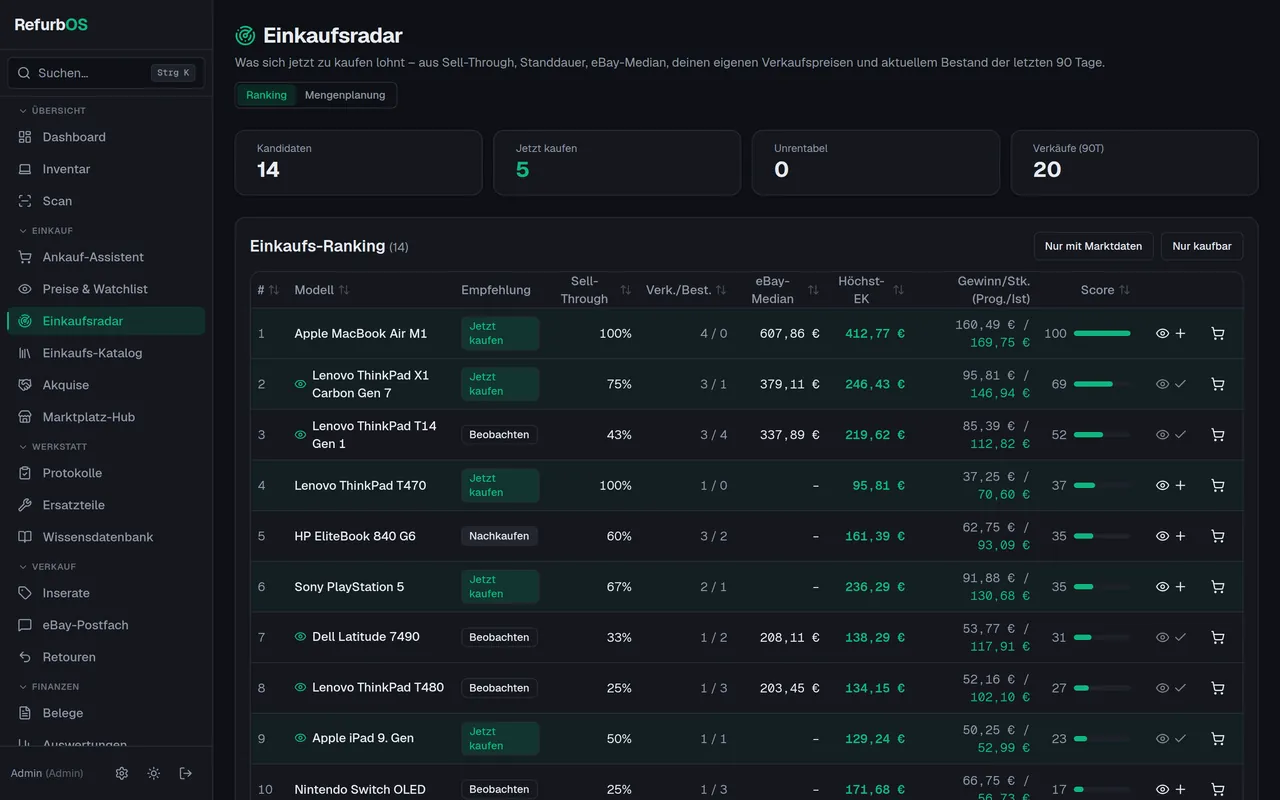Open Inserate menu item
The image size is (1280, 800).
106,593
